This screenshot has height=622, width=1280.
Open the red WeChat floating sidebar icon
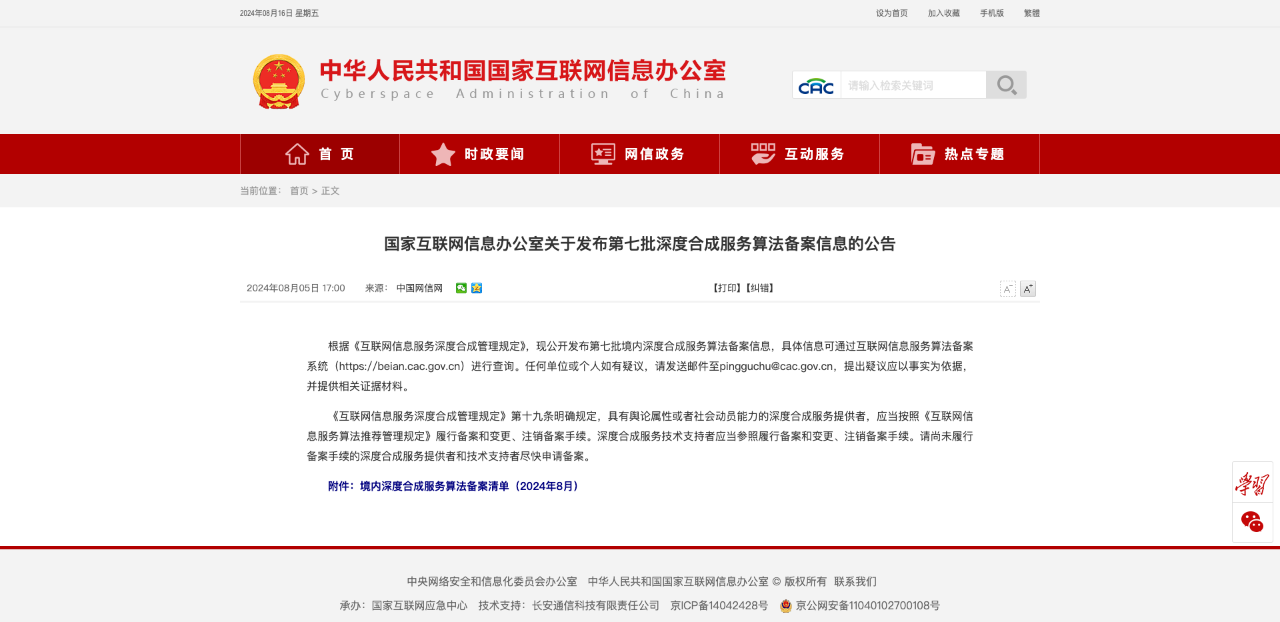1252,522
